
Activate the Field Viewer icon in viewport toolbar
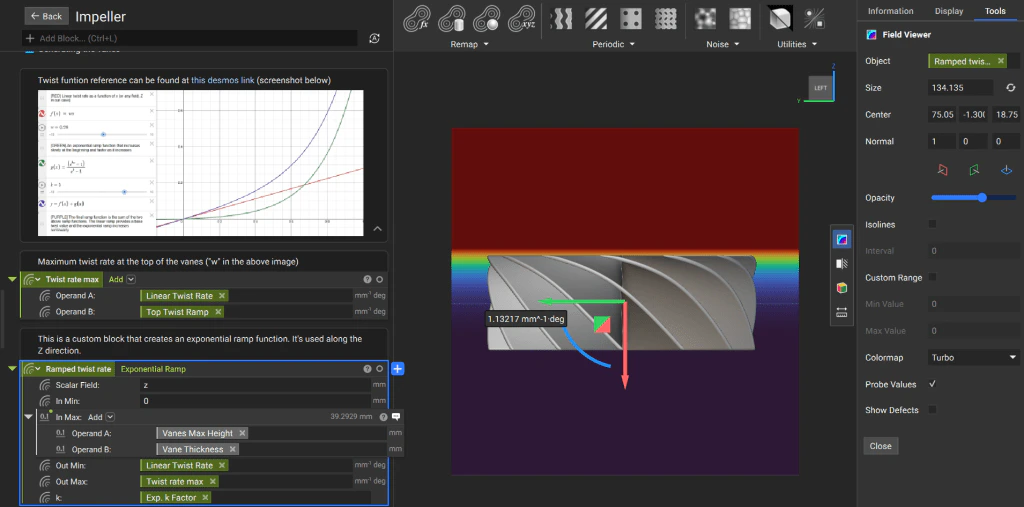(841, 239)
